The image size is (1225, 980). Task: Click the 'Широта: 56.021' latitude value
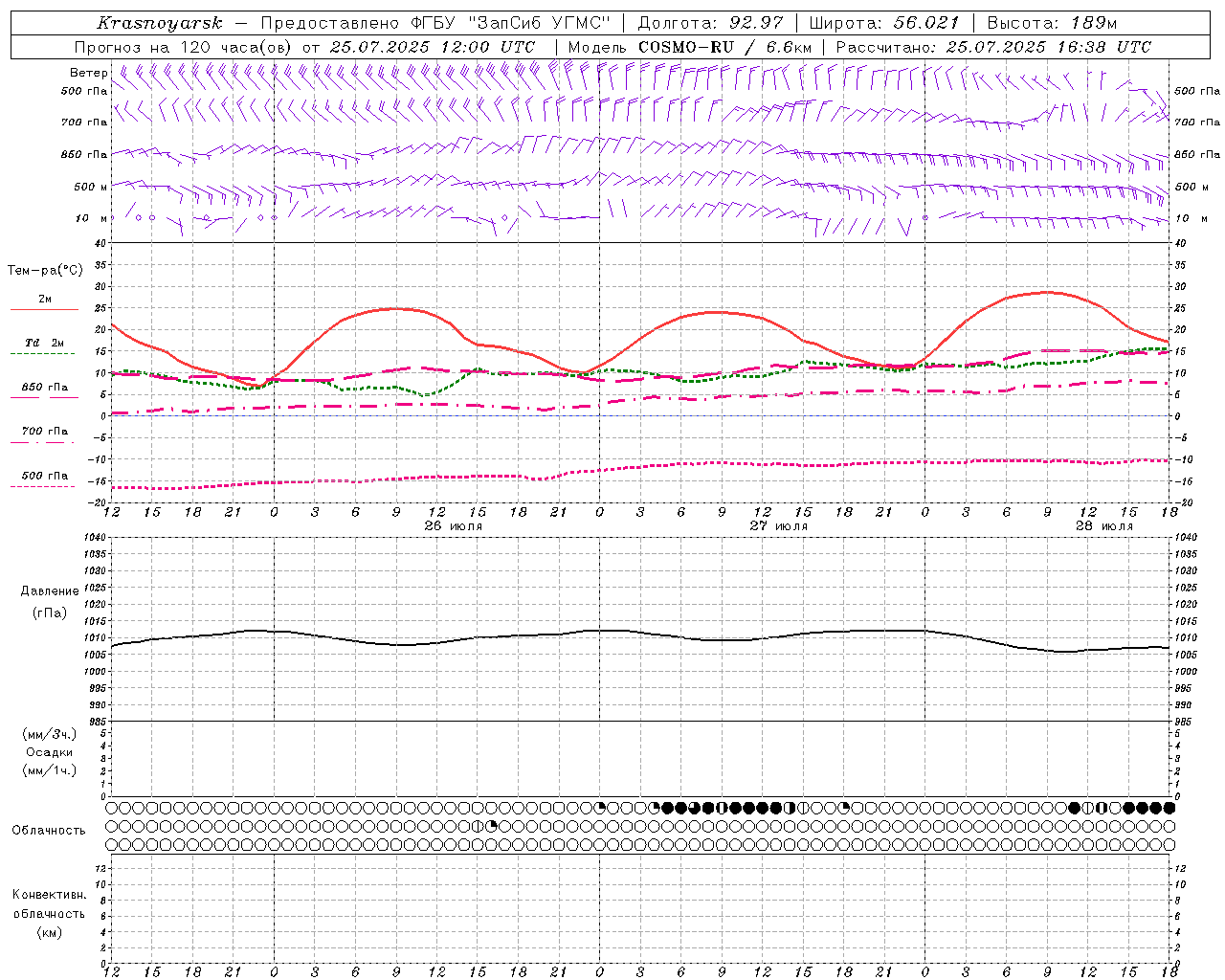(x=884, y=23)
